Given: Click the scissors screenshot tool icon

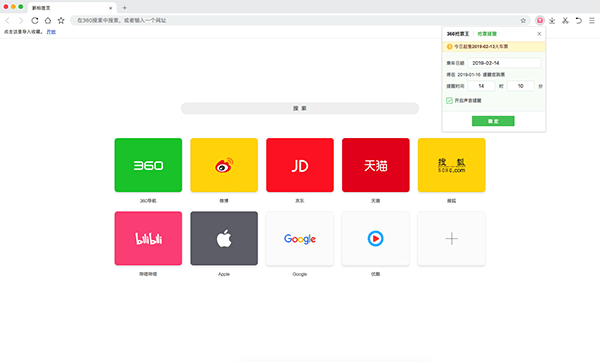Looking at the screenshot, I should [565, 21].
